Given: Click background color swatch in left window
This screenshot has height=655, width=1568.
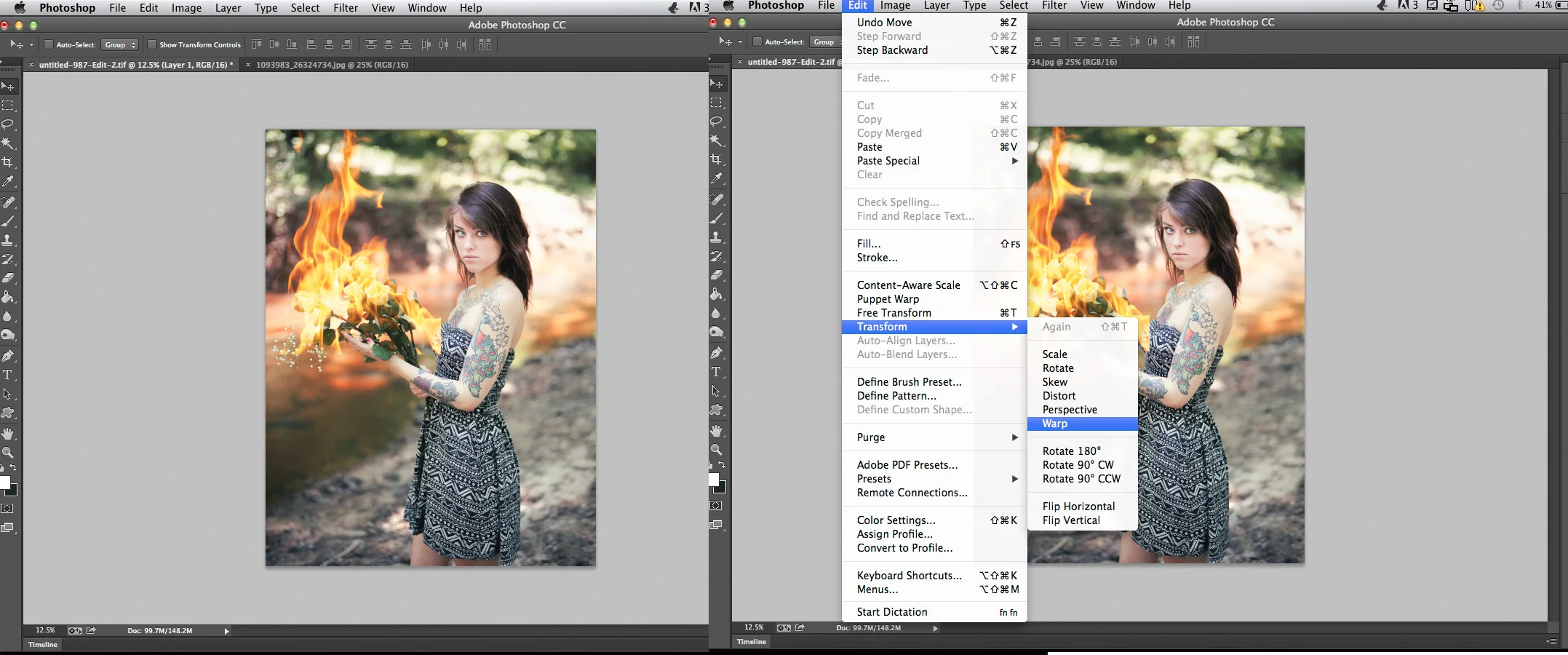Looking at the screenshot, I should [x=12, y=491].
